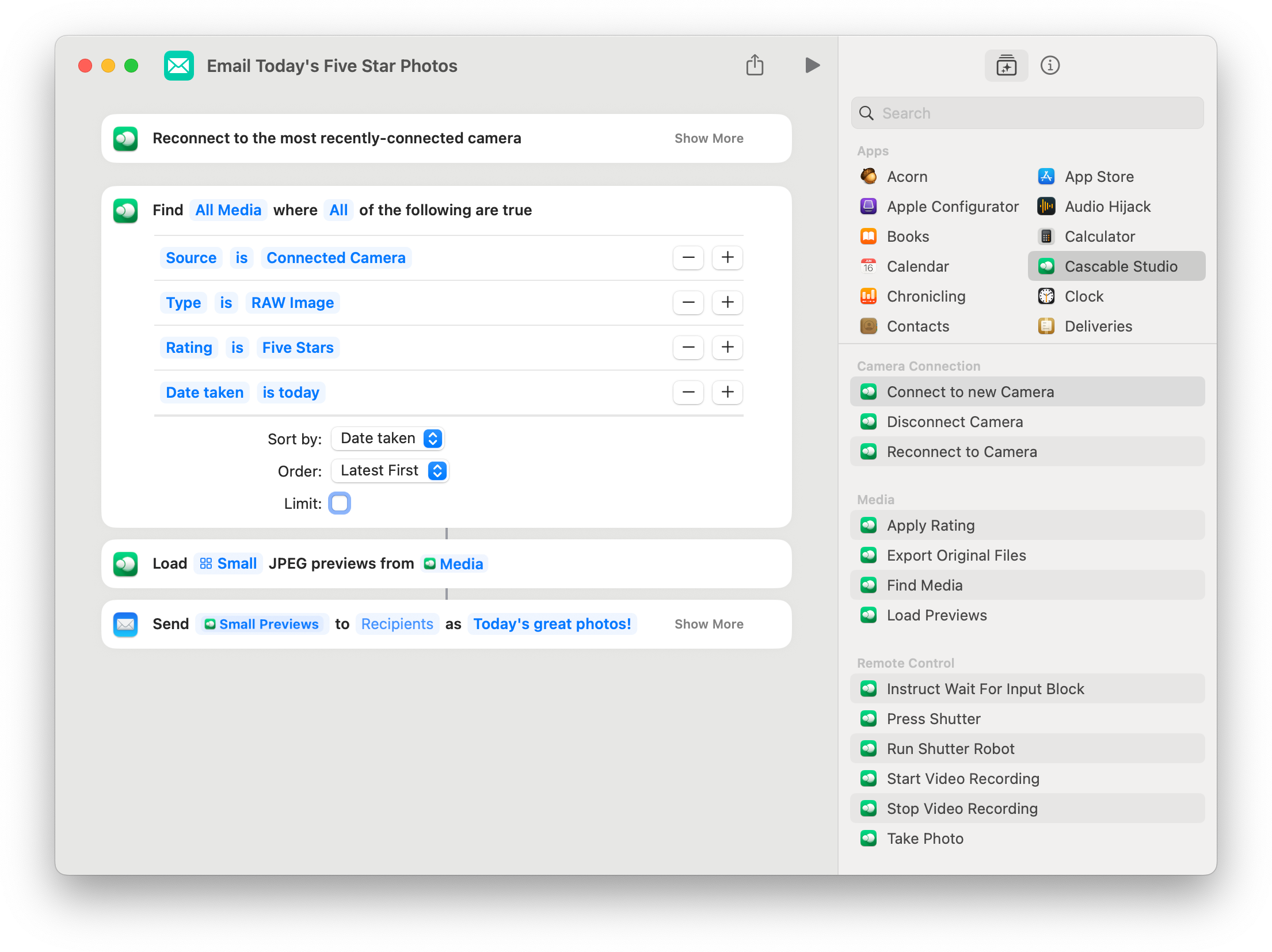Add Export Original Files action
This screenshot has height=952, width=1272.
coord(1027,555)
